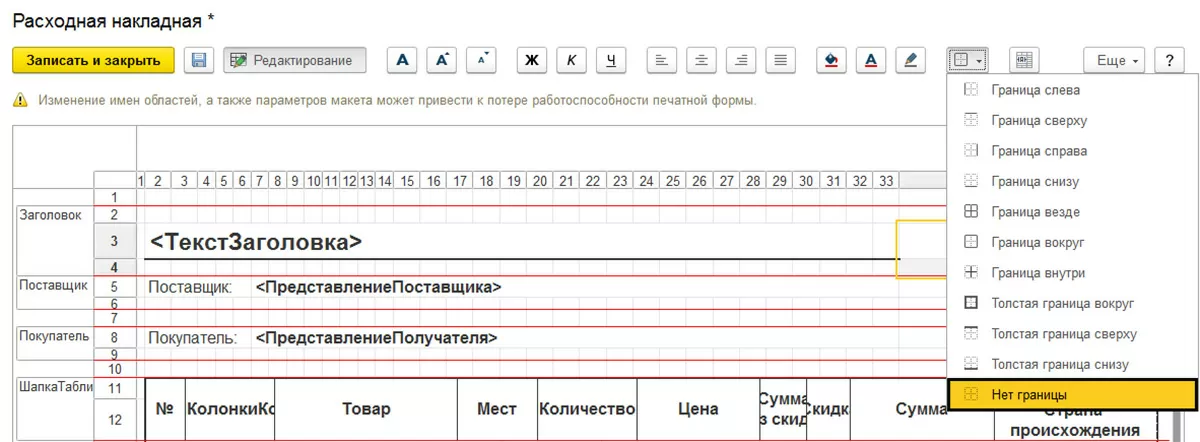Align text to the left
This screenshot has height=442, width=1200.
point(662,60)
